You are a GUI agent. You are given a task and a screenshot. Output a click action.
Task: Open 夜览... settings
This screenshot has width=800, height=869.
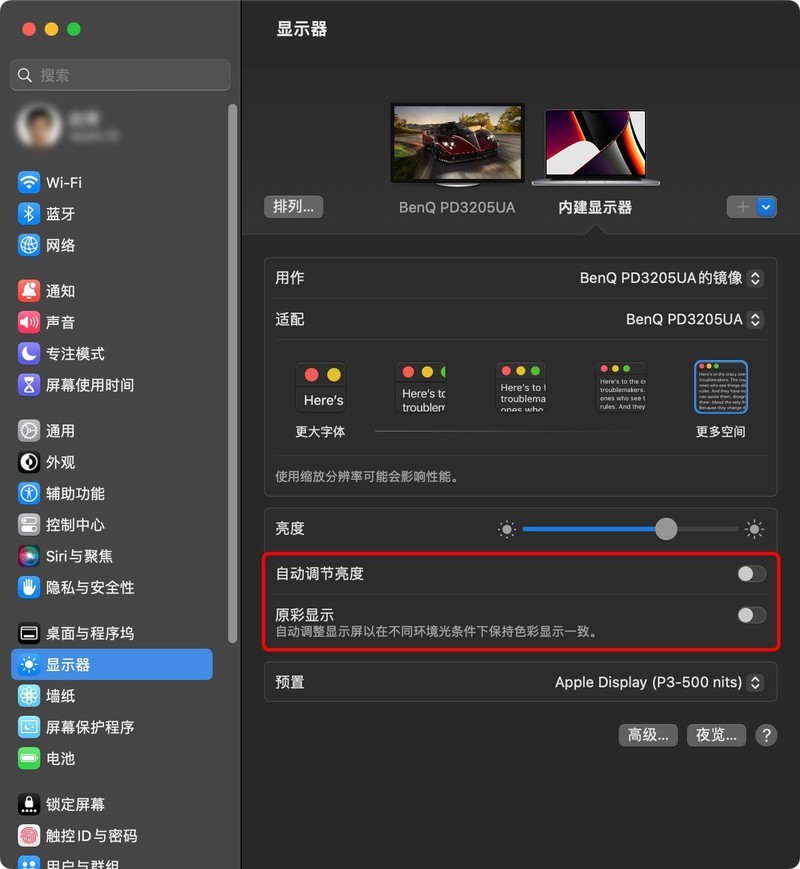[717, 735]
